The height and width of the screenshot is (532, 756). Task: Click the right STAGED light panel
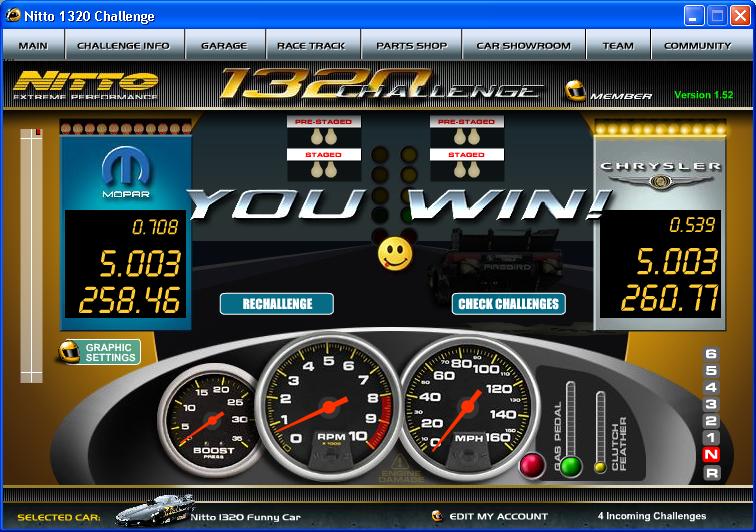tap(467, 164)
